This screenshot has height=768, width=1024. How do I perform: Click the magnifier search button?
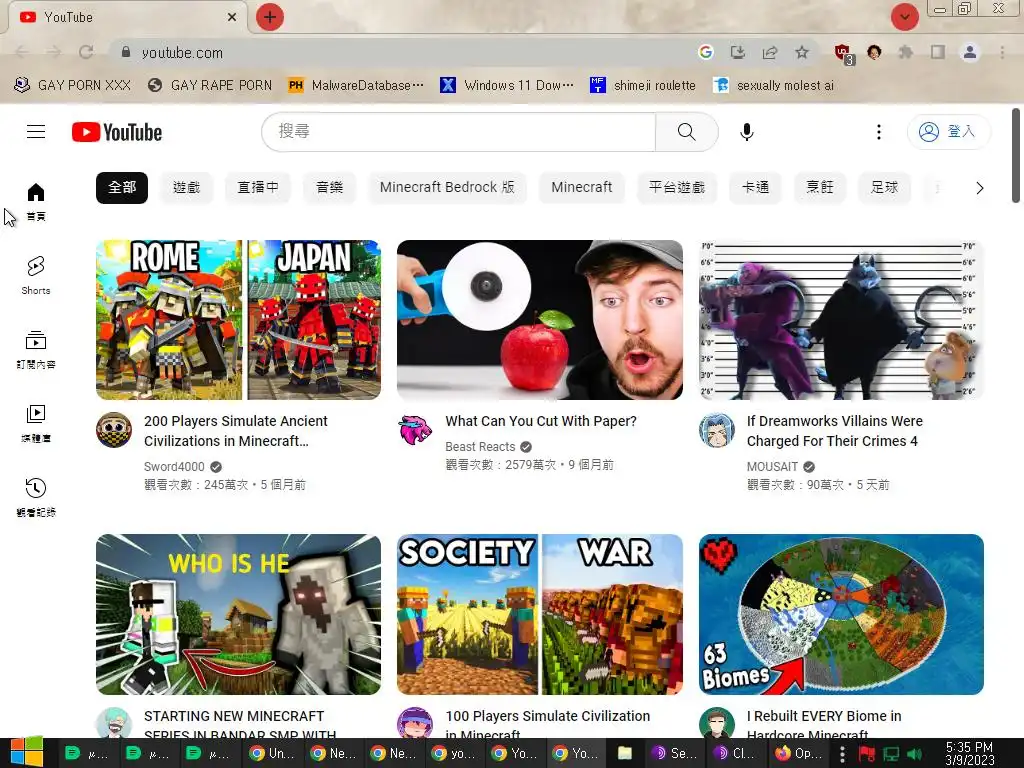pos(686,132)
